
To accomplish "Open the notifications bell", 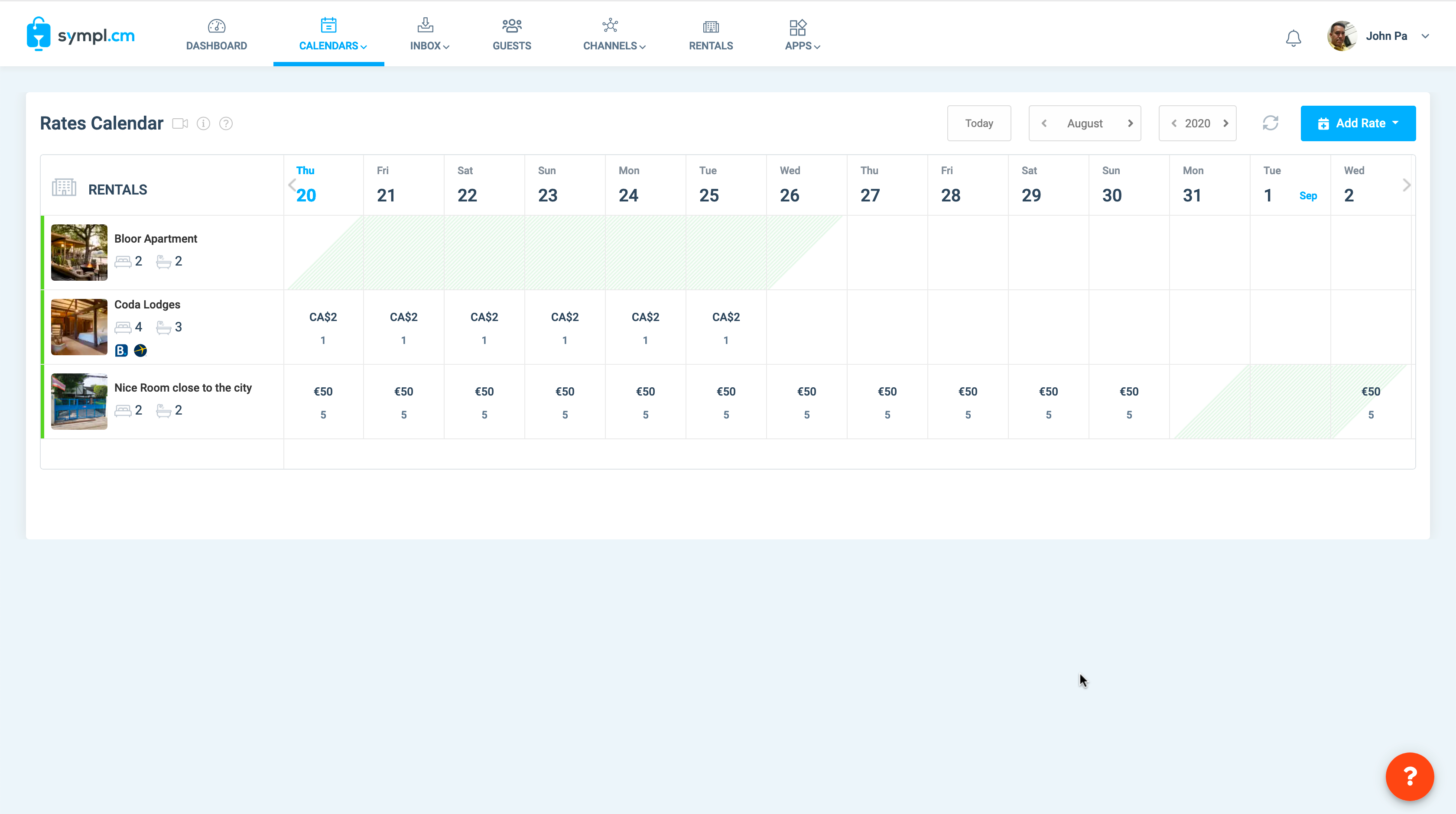I will (x=1293, y=37).
